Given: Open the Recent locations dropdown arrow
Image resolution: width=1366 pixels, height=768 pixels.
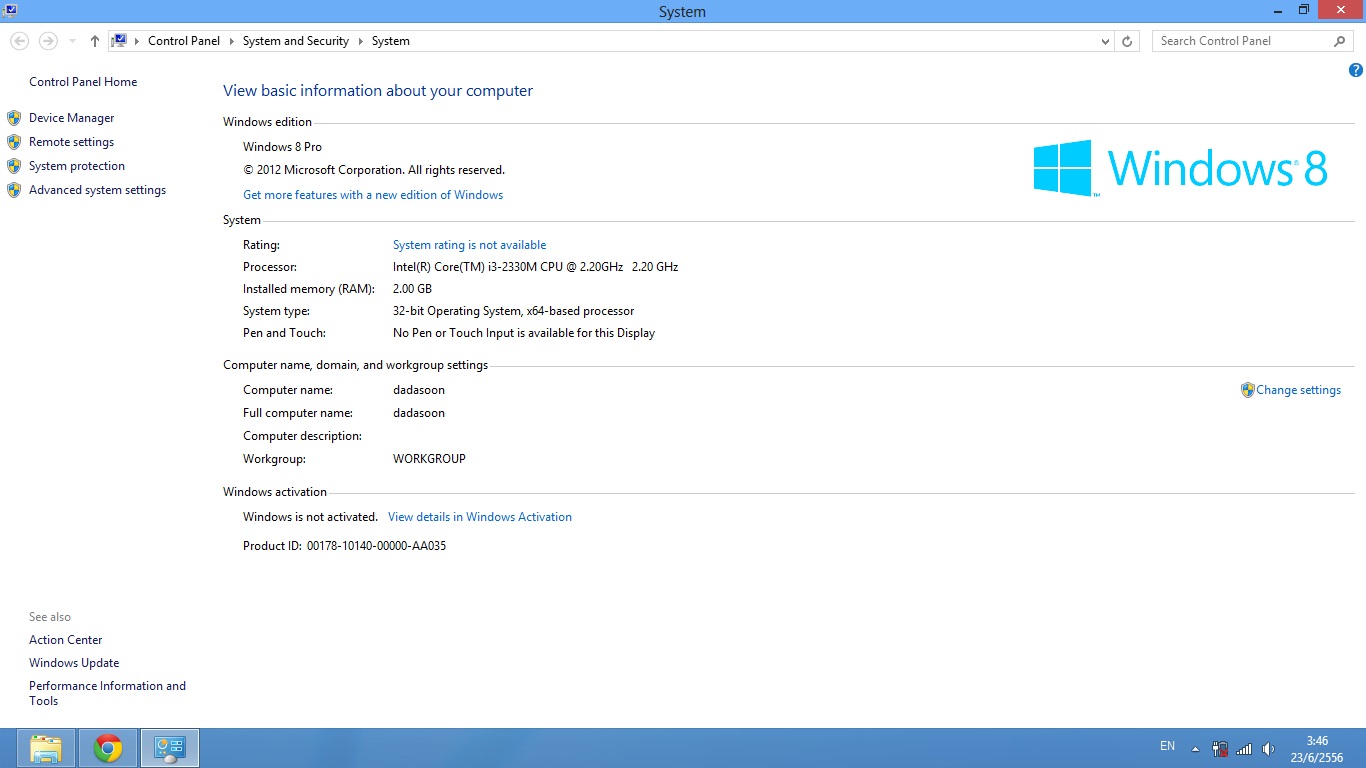Looking at the screenshot, I should click(72, 41).
